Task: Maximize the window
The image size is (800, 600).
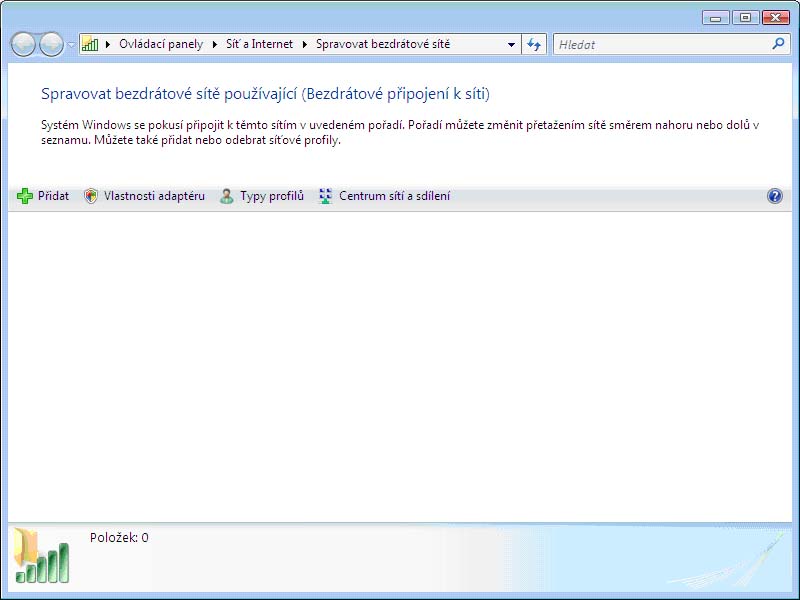Action: tap(745, 18)
